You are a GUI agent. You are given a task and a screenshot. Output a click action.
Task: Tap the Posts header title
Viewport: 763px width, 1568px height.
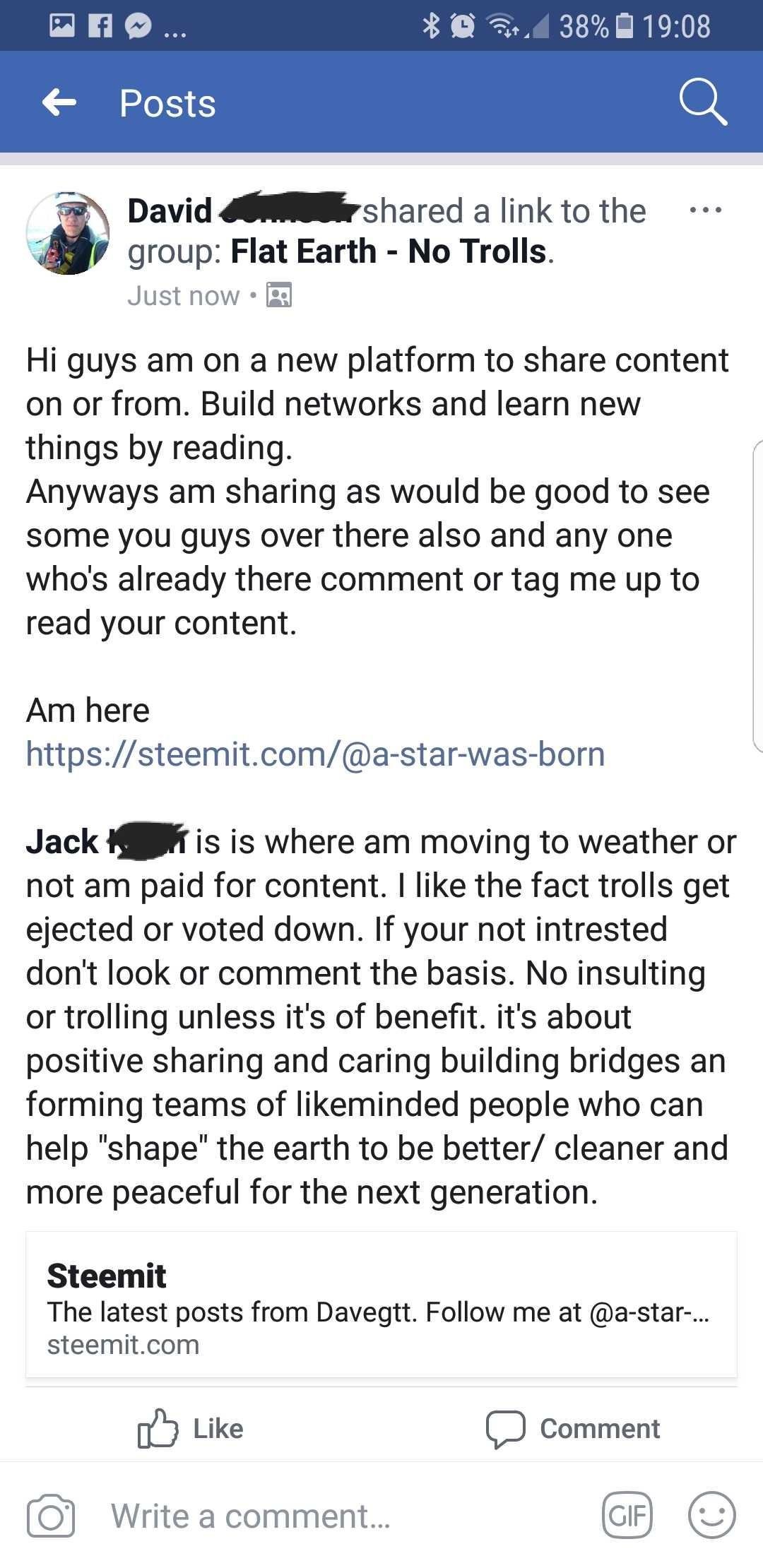(167, 104)
